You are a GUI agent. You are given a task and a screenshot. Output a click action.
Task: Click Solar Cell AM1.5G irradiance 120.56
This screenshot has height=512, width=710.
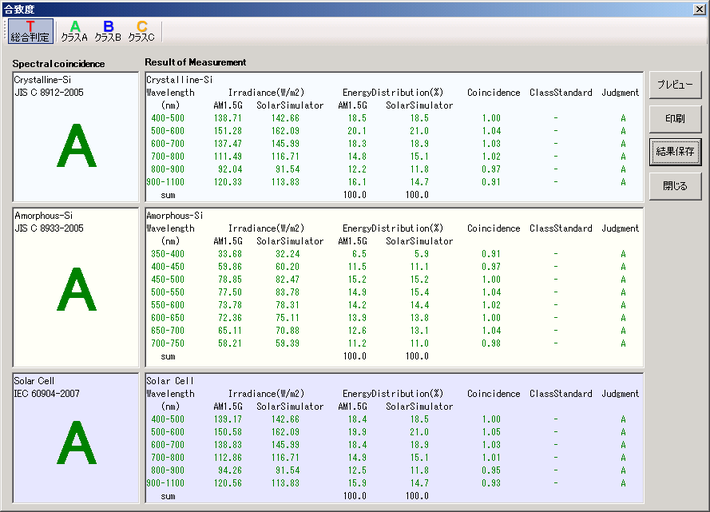click(228, 483)
